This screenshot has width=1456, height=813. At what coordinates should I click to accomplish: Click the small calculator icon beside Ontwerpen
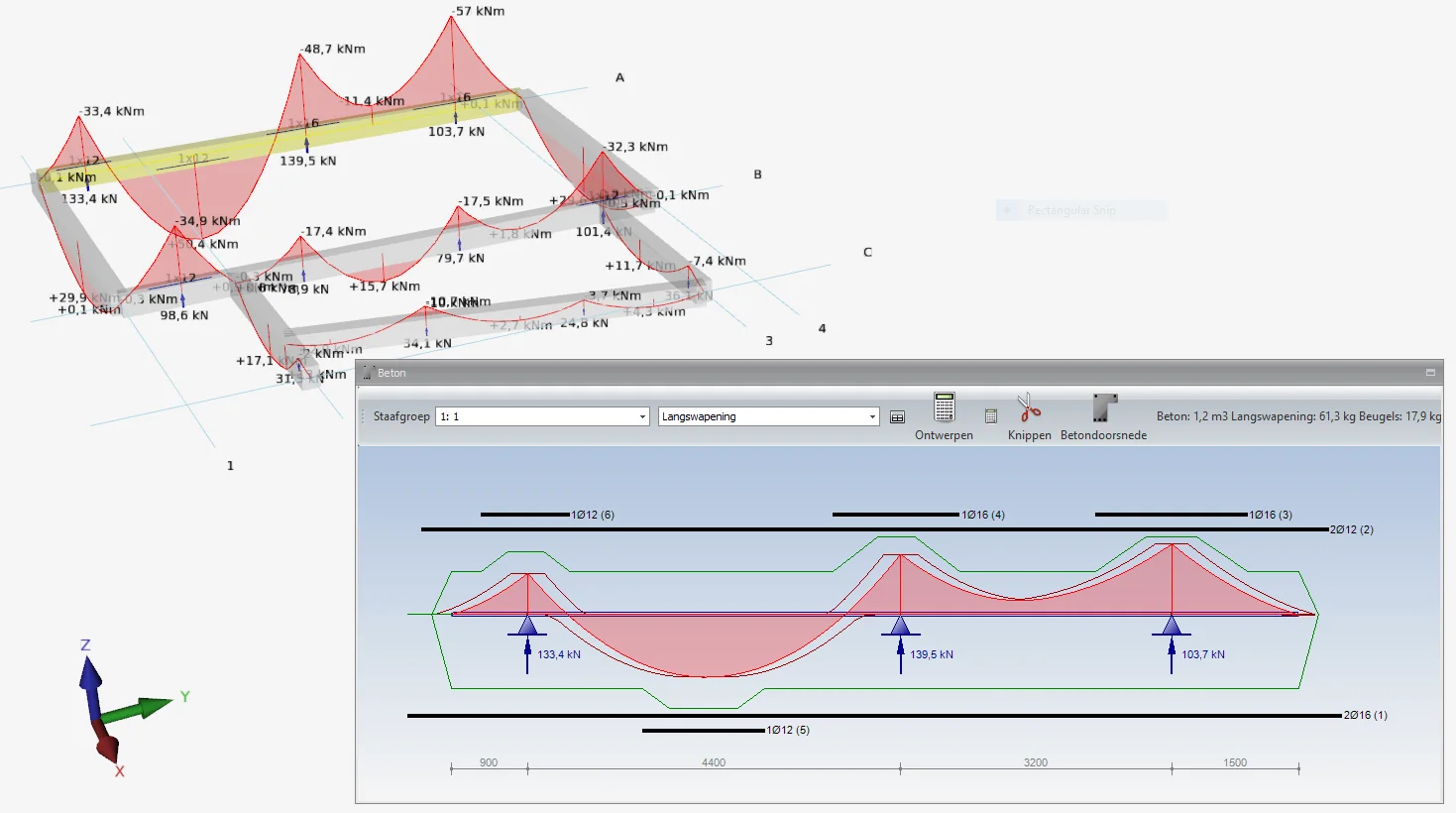coord(990,416)
